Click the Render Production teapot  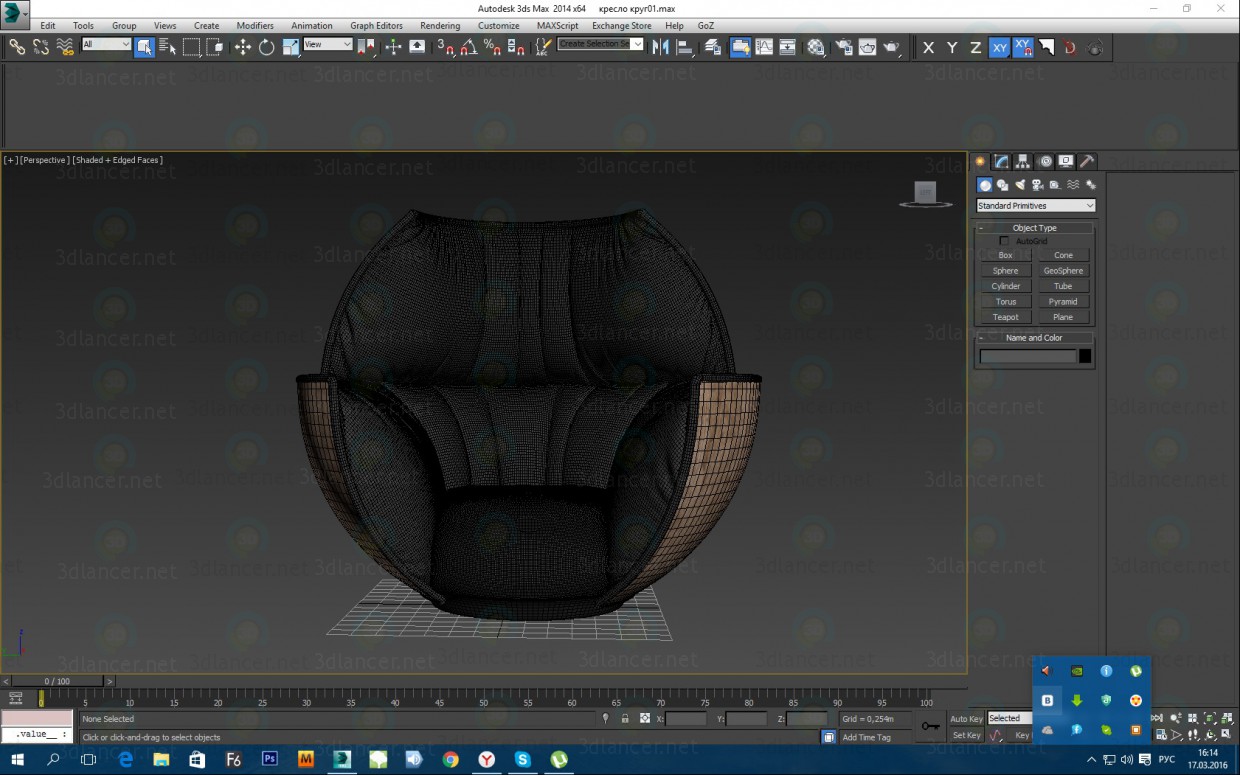pyautogui.click(x=891, y=46)
